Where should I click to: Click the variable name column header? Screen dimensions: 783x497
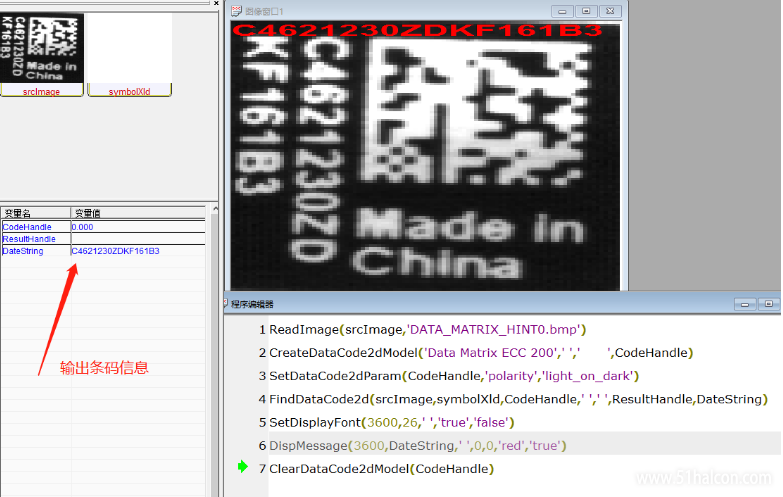pyautogui.click(x=35, y=213)
